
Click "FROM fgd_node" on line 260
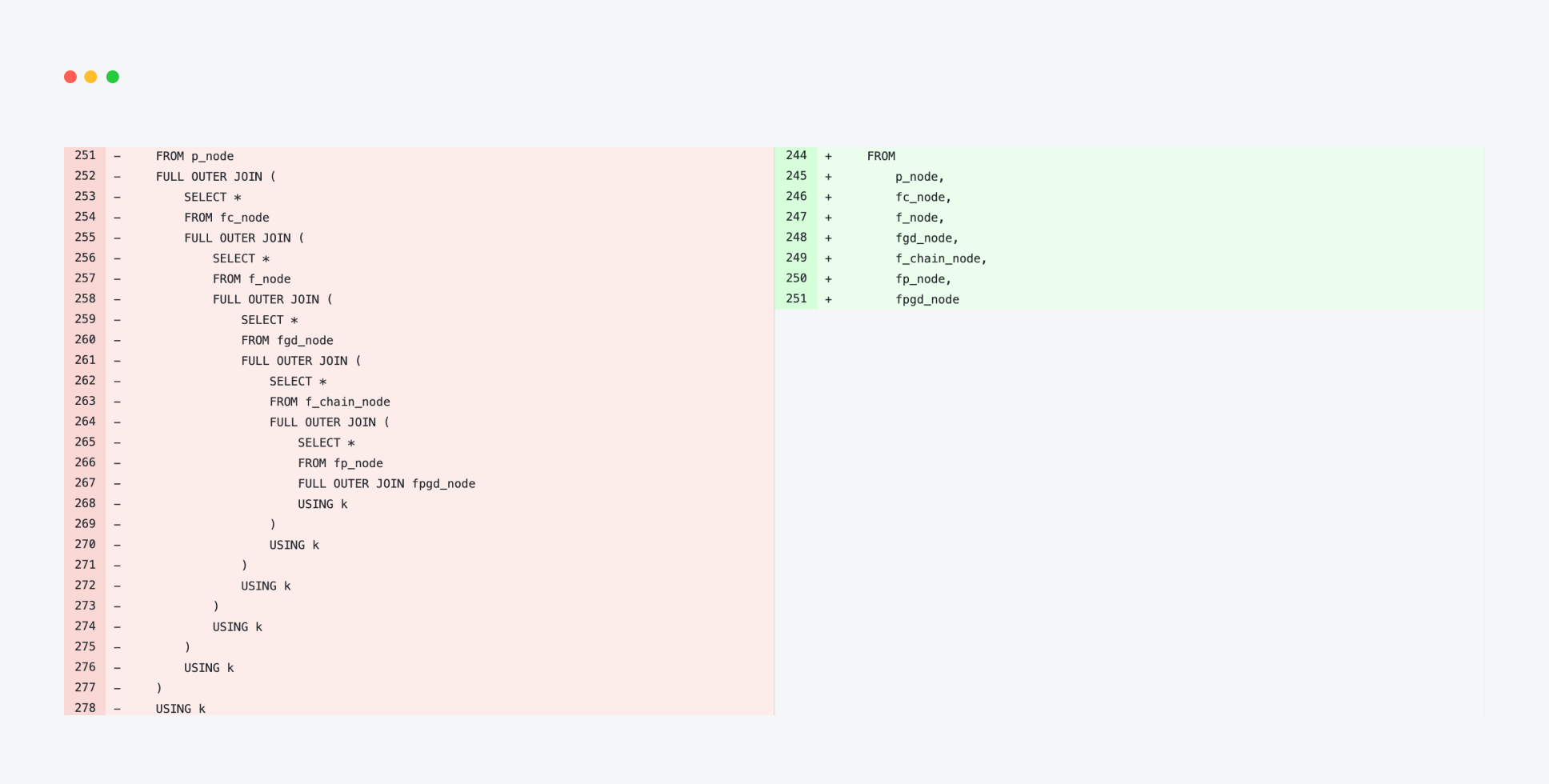287,340
